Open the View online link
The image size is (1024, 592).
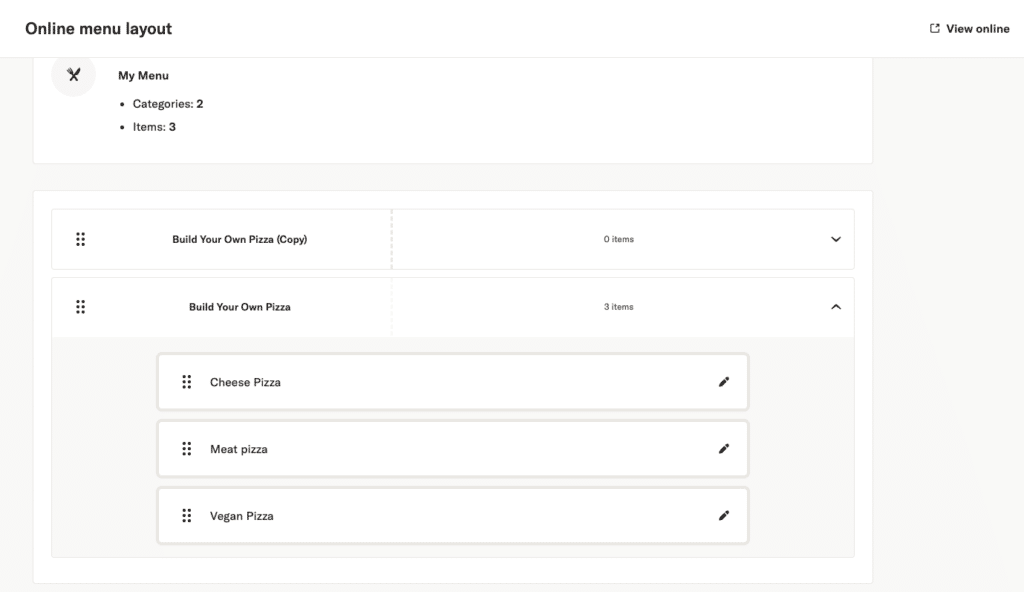tap(977, 29)
